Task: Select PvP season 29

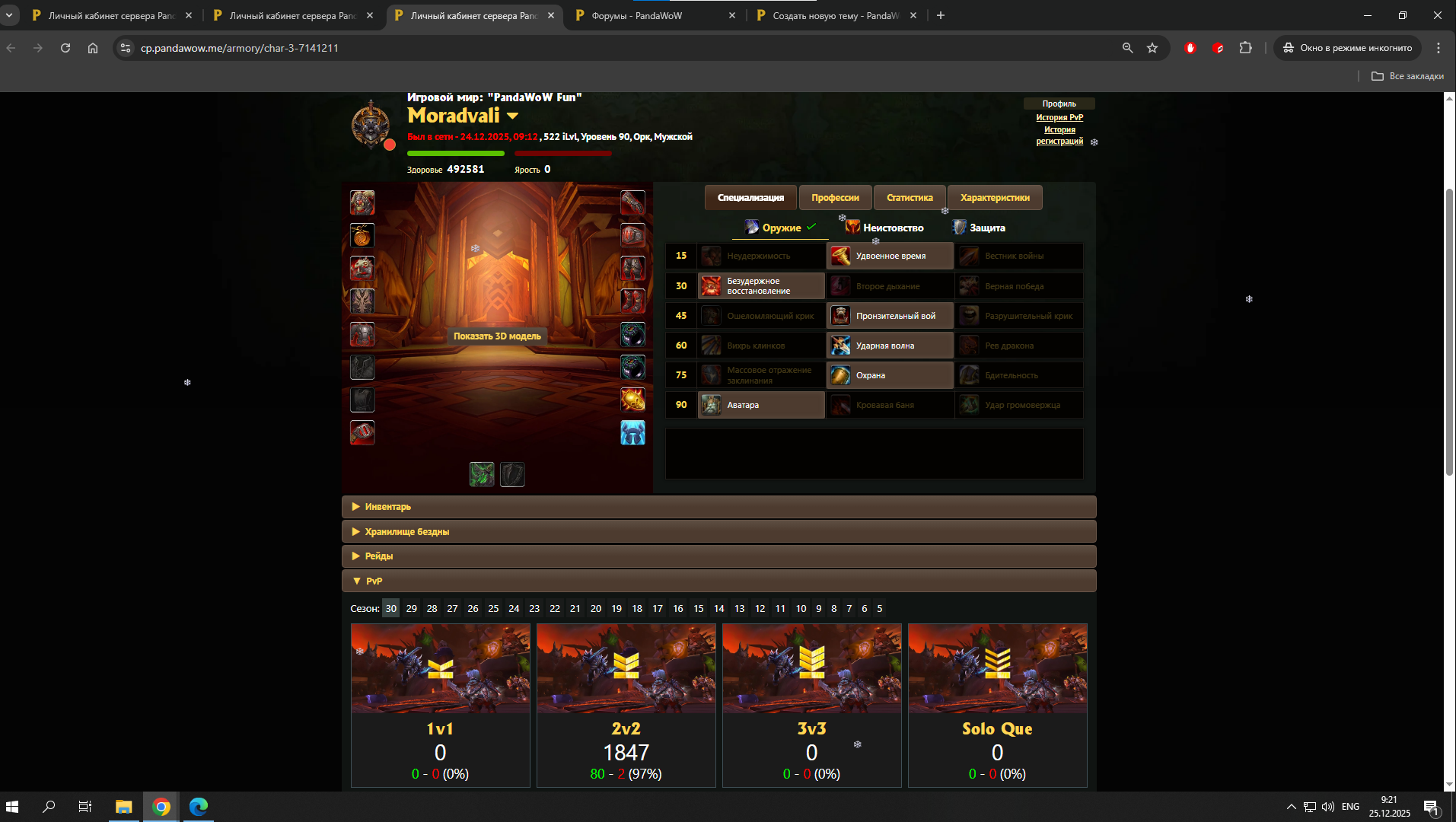Action: point(411,609)
